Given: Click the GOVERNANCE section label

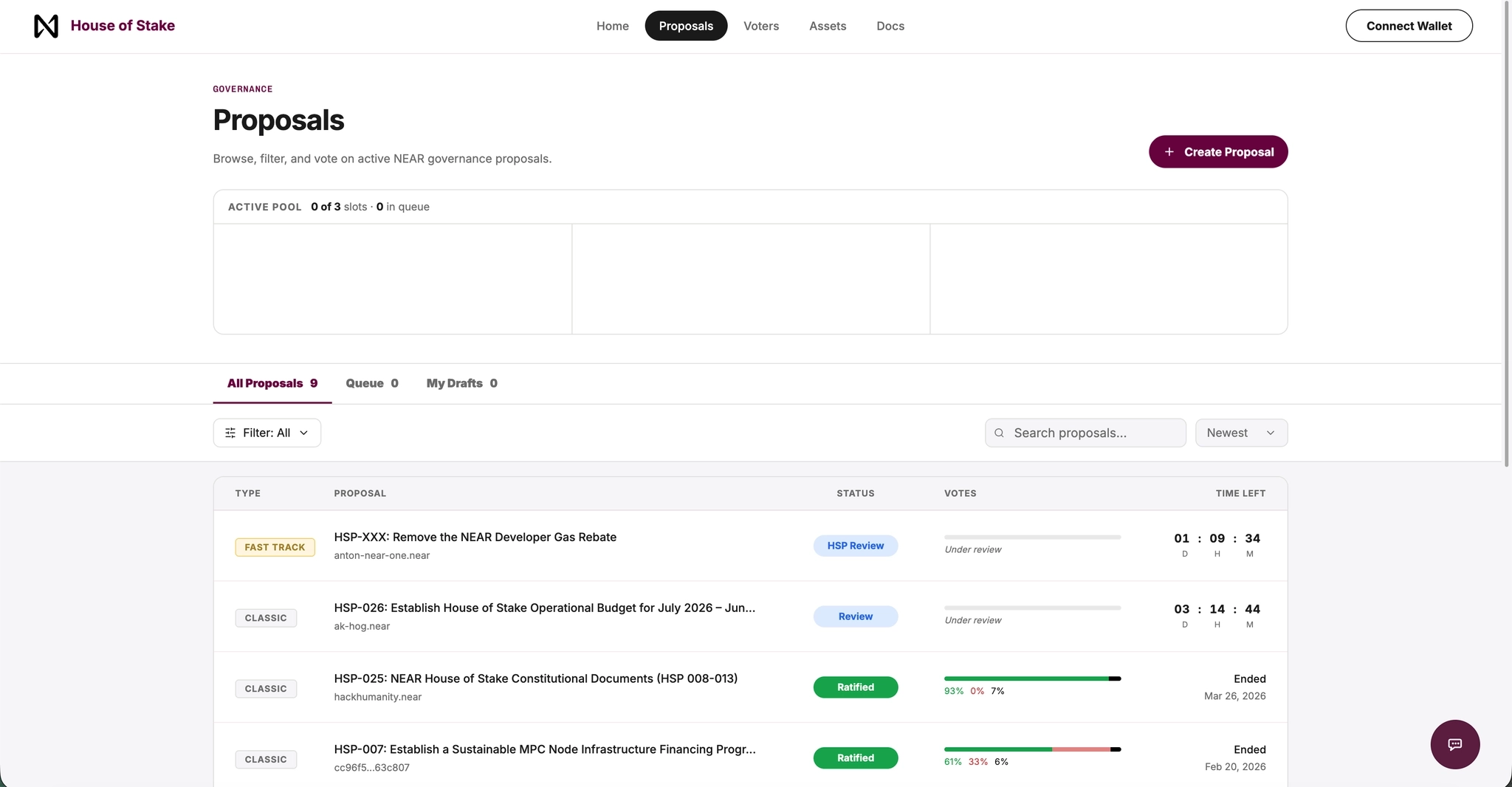Looking at the screenshot, I should tap(243, 89).
